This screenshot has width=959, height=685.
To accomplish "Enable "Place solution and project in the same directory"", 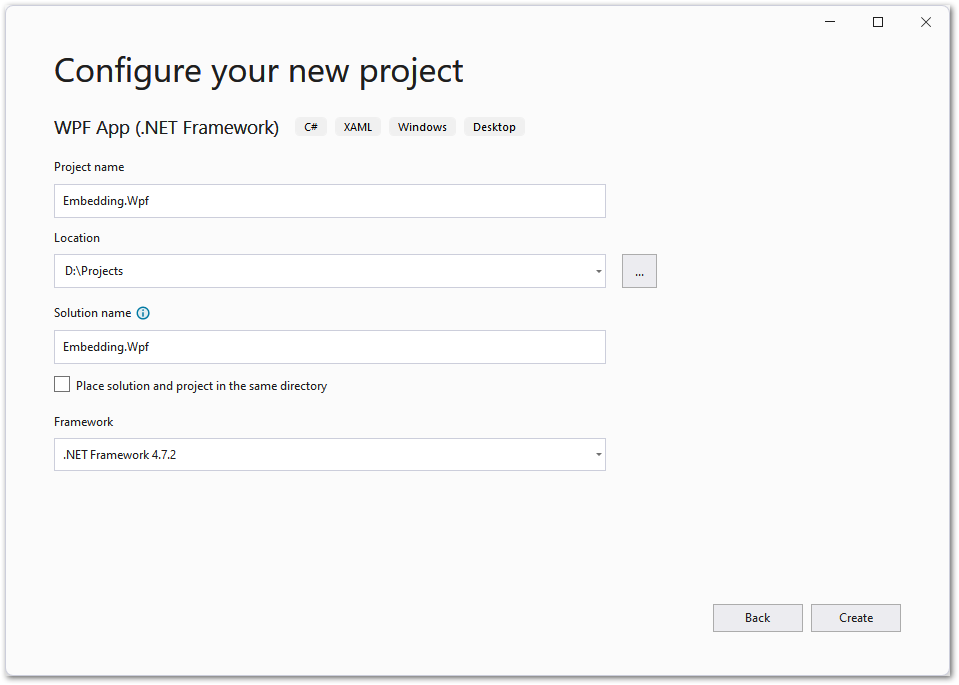I will coord(61,383).
